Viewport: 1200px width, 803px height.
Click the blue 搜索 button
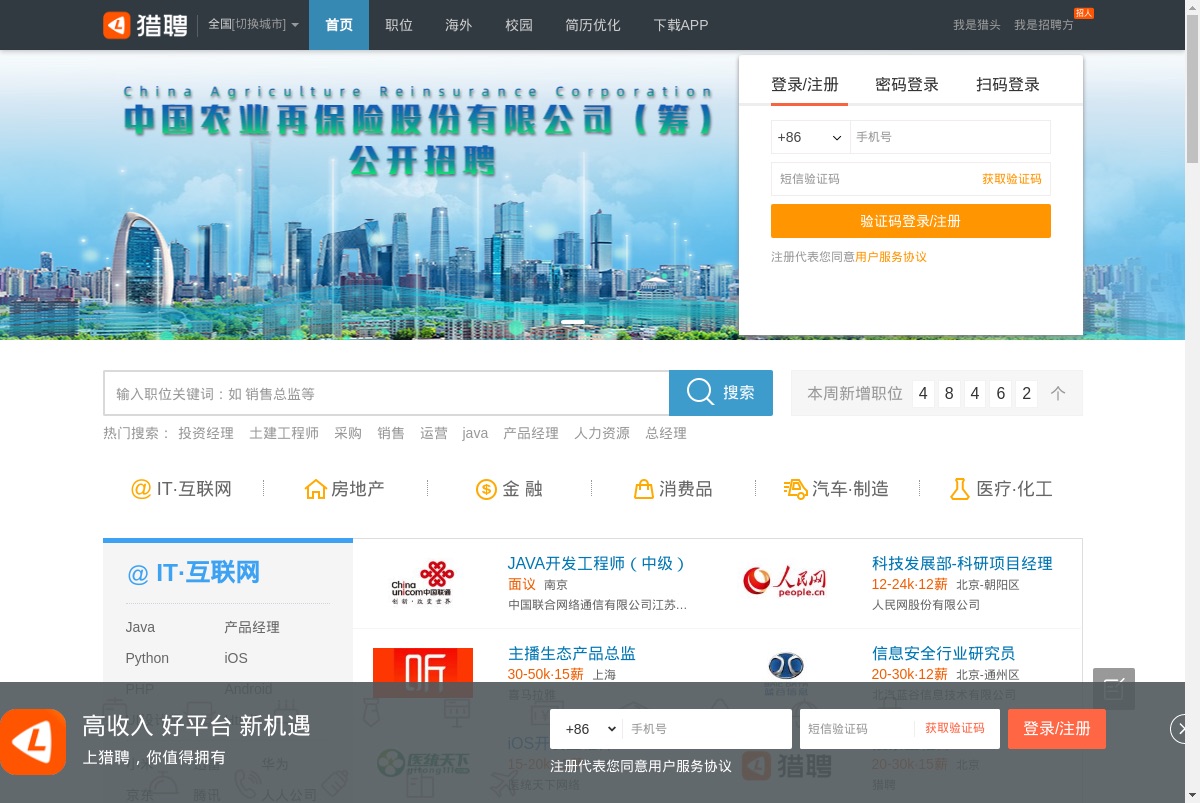tap(721, 393)
